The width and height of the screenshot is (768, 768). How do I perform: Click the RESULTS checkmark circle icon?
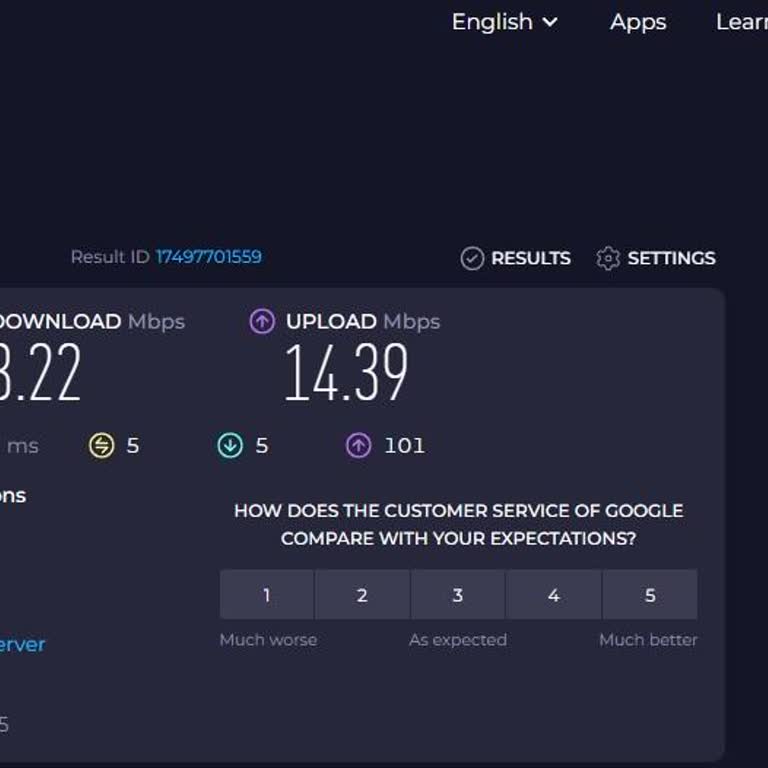[472, 259]
